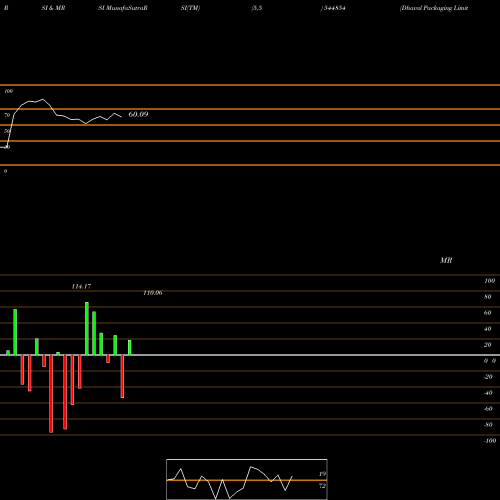Click the 110.06 value label

[x=153, y=293]
